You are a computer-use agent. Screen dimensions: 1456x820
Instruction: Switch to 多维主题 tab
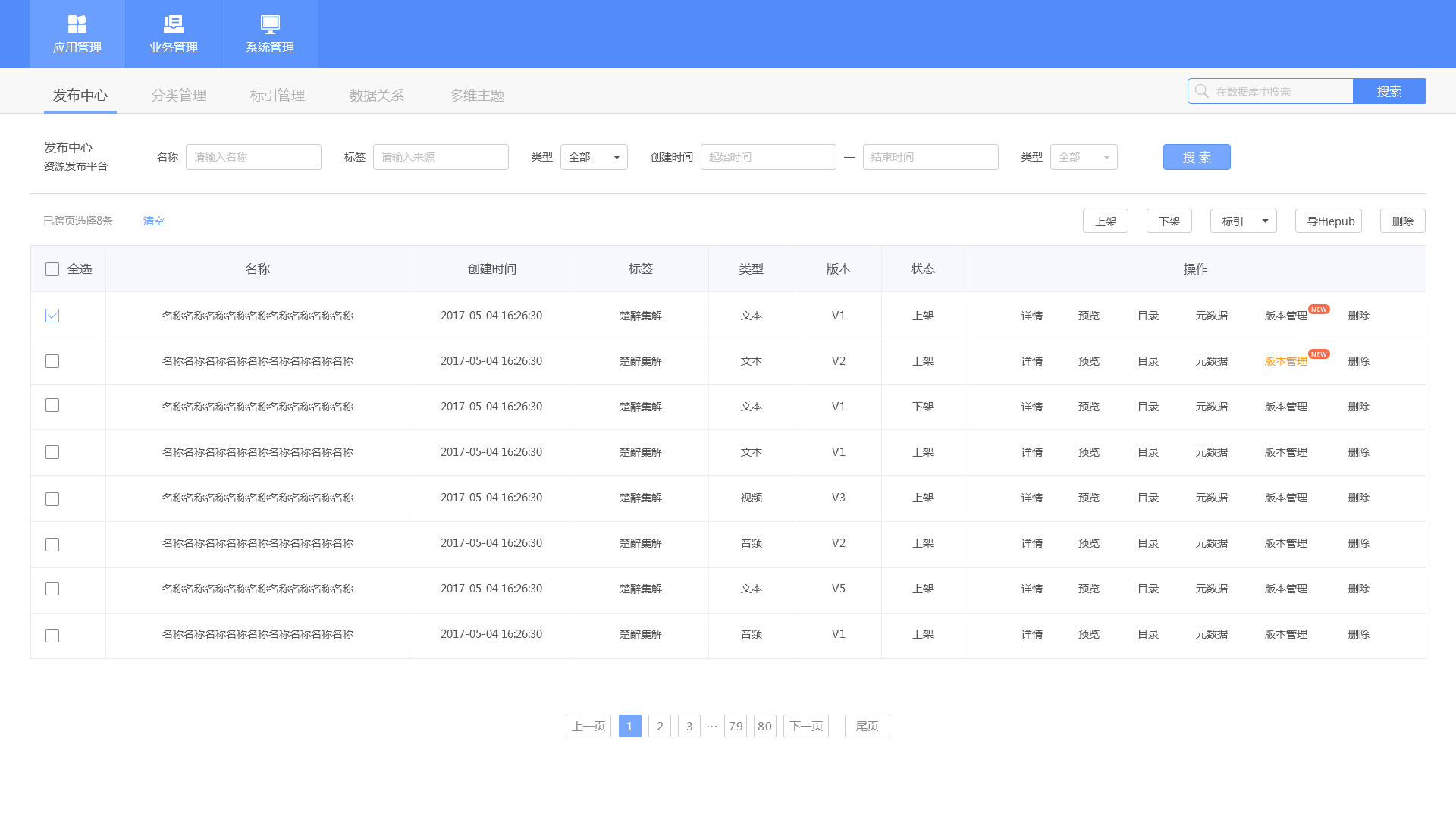pos(477,96)
